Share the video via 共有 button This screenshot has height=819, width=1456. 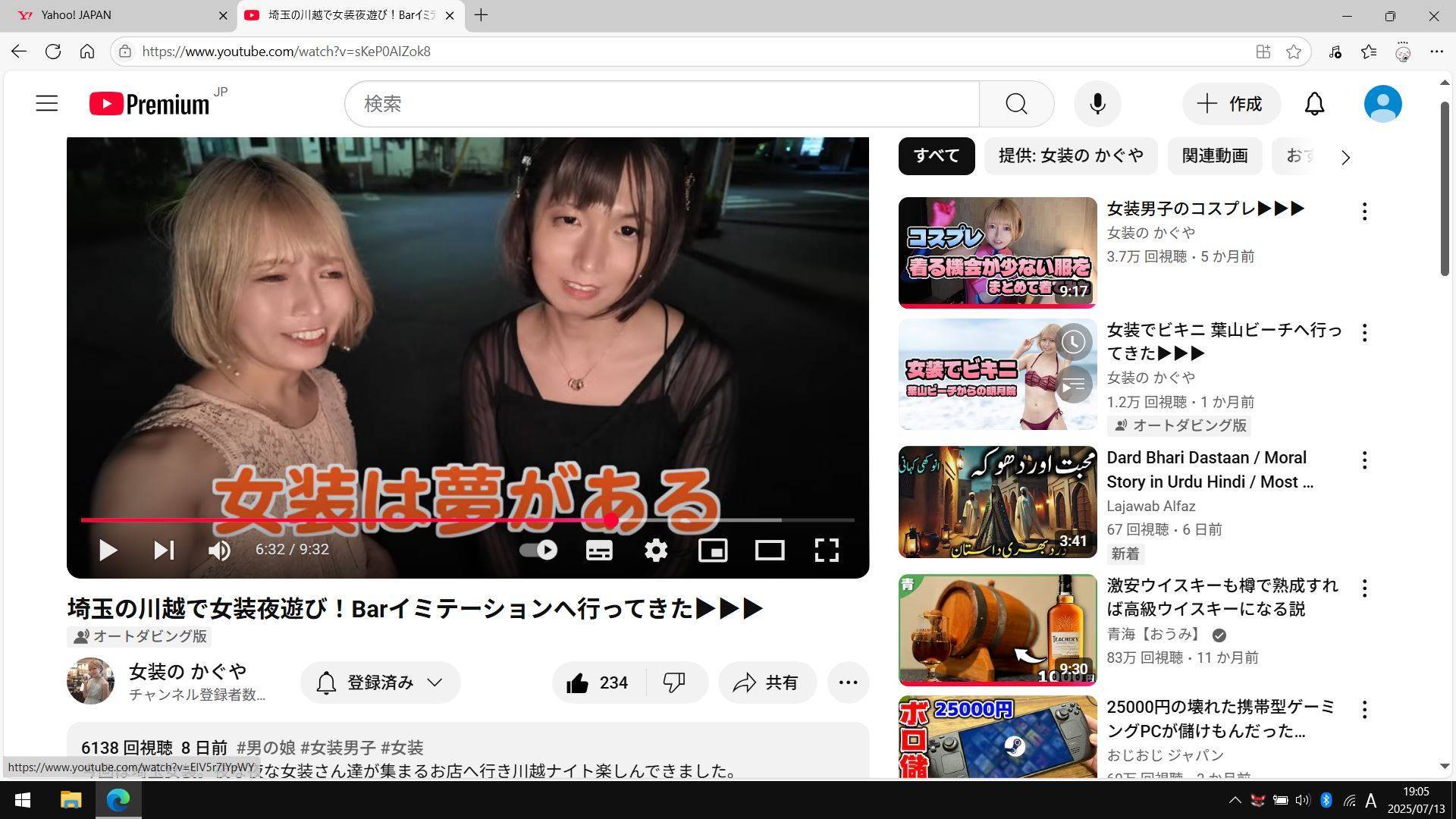pyautogui.click(x=767, y=682)
